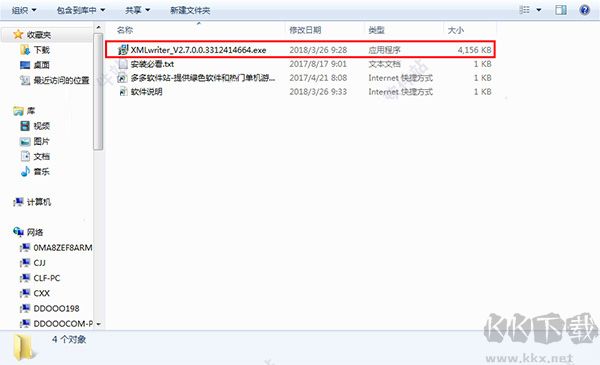Toggle the preview pane icon
Image resolution: width=600 pixels, height=365 pixels.
[561, 10]
